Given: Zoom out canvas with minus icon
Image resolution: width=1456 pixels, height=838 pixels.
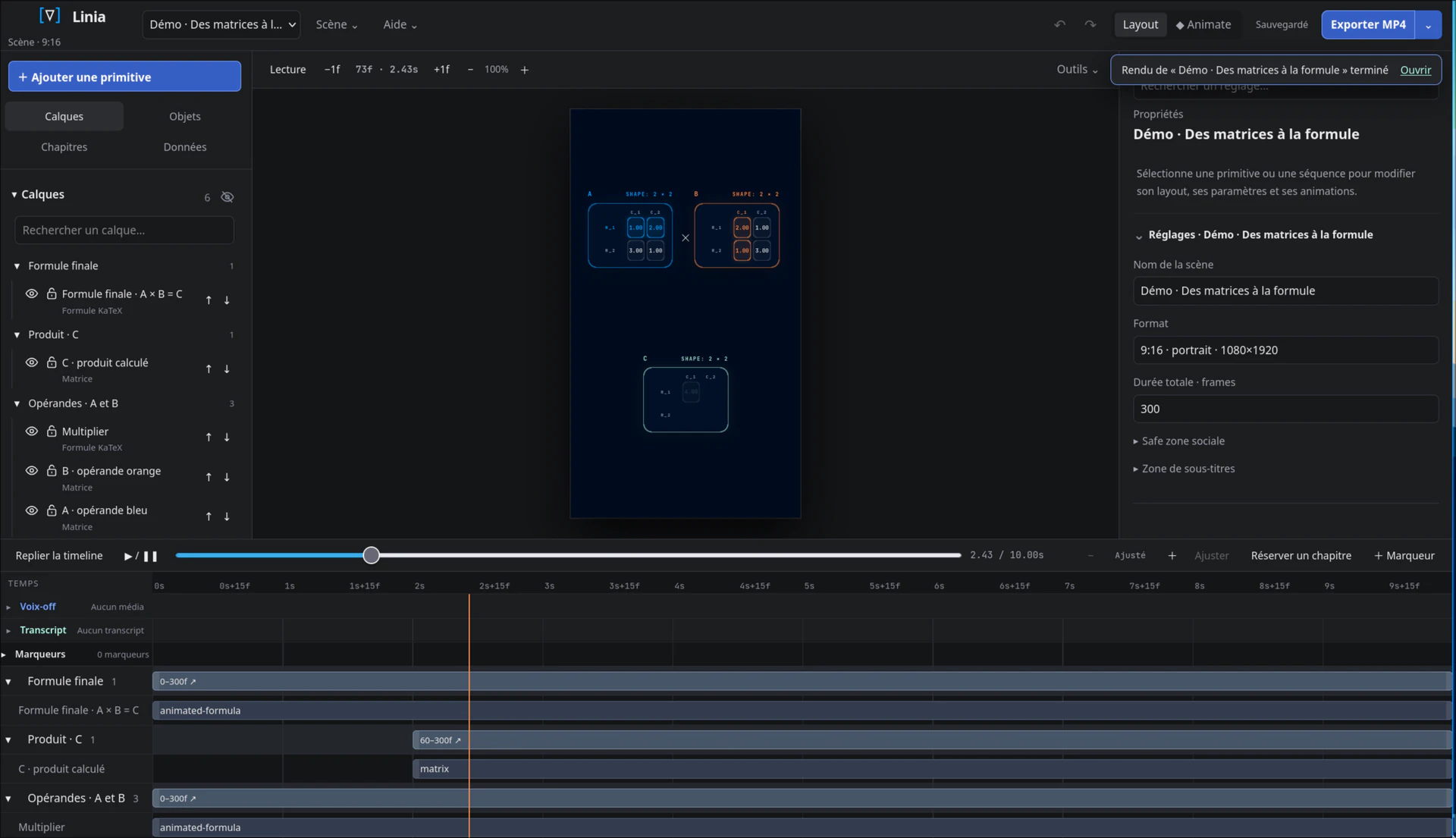Looking at the screenshot, I should tap(470, 70).
